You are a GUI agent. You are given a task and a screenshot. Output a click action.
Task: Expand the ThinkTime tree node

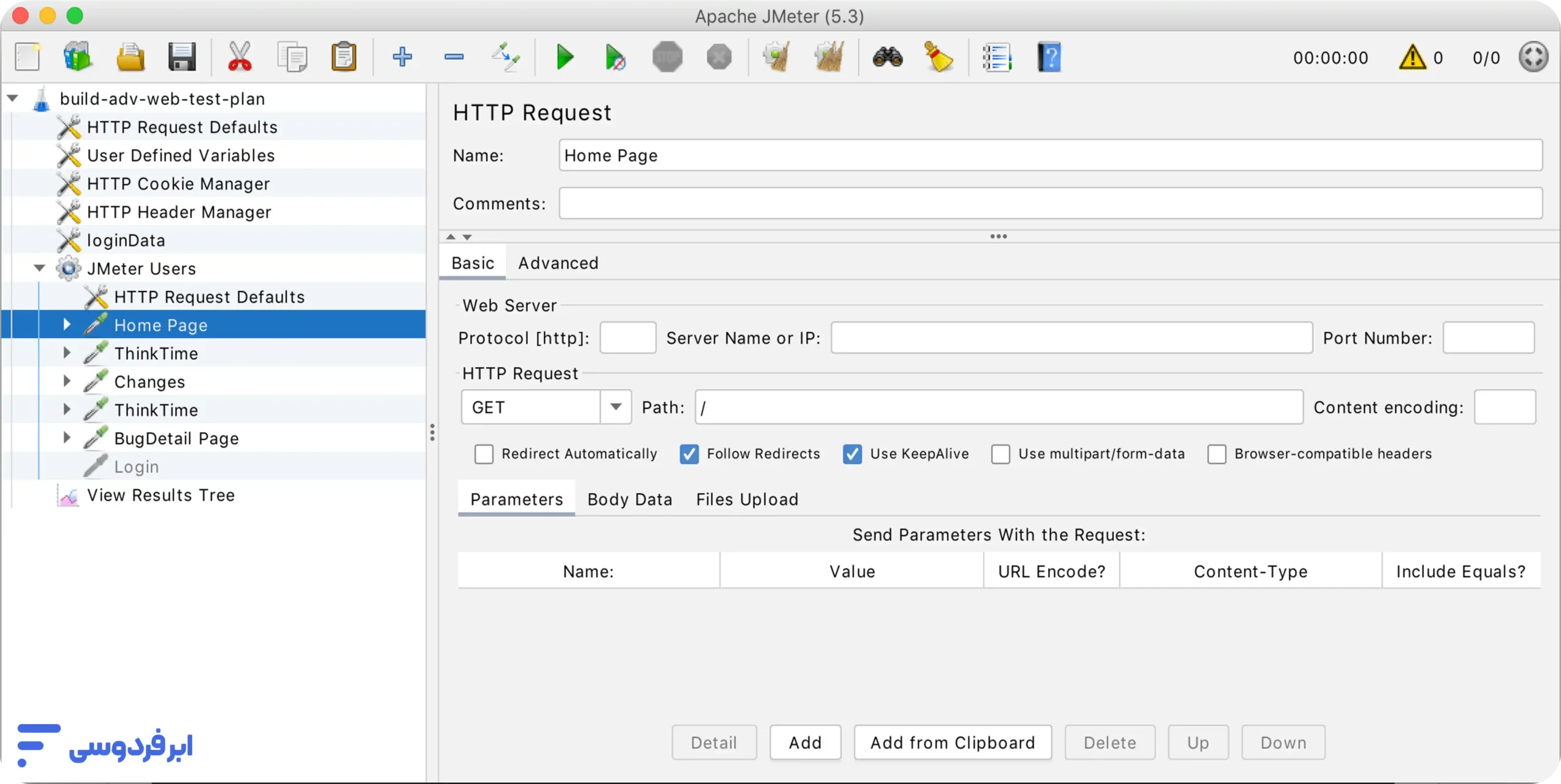click(66, 352)
